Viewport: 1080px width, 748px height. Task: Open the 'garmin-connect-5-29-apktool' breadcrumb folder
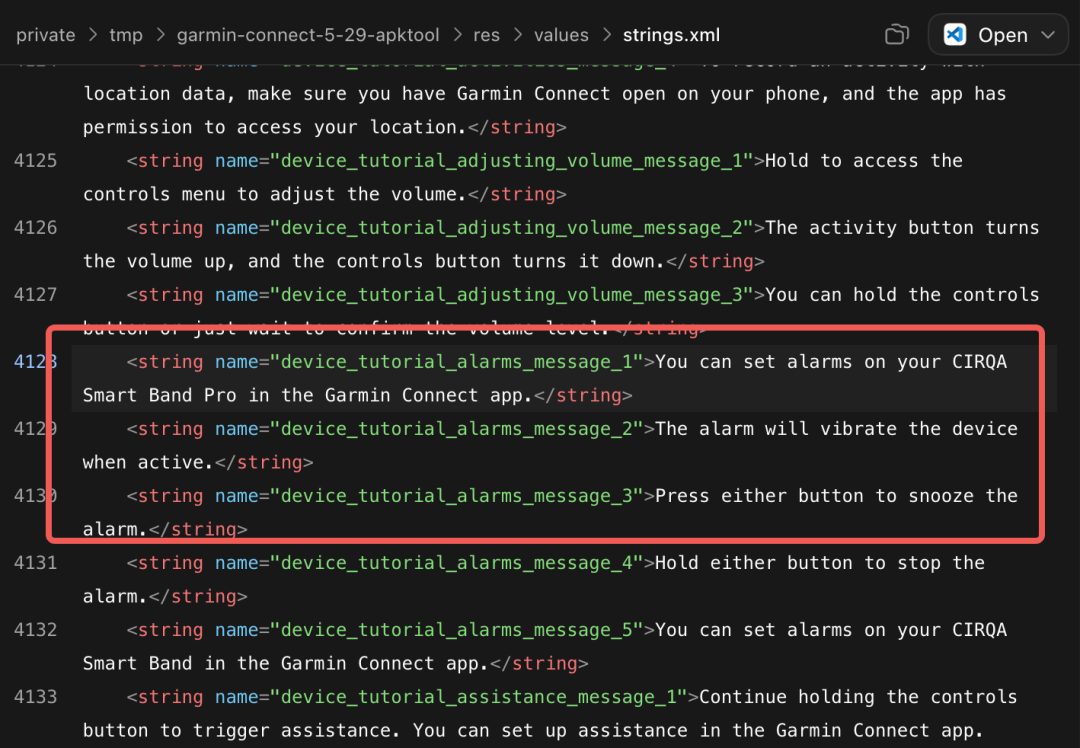coord(308,35)
